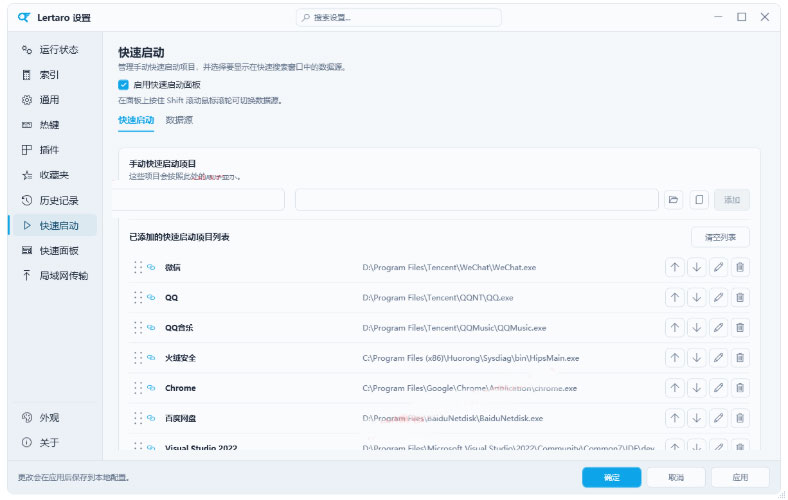788x500 pixels.
Task: Click the 添加 button
Action: [732, 200]
